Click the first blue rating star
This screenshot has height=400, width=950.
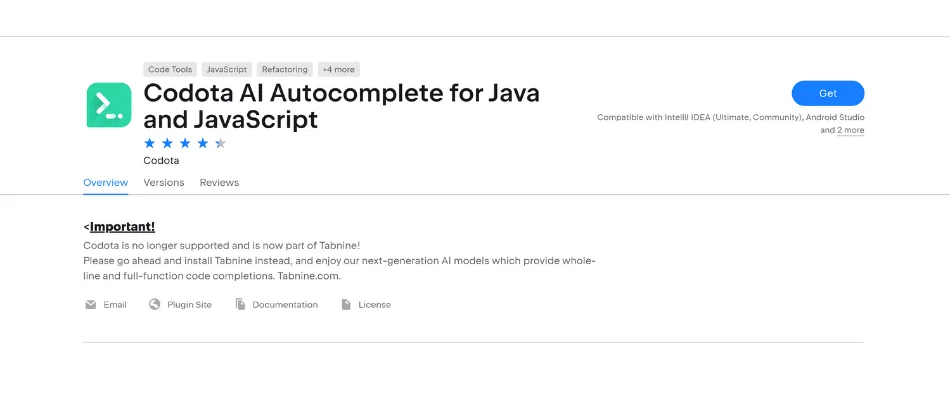tap(151, 143)
